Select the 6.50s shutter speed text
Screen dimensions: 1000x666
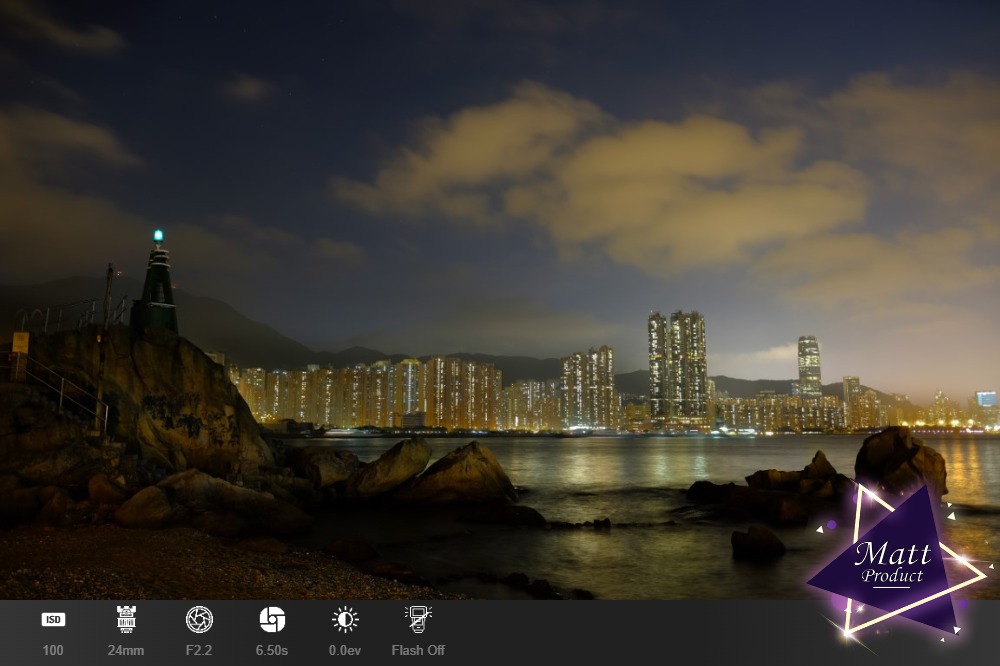point(272,650)
